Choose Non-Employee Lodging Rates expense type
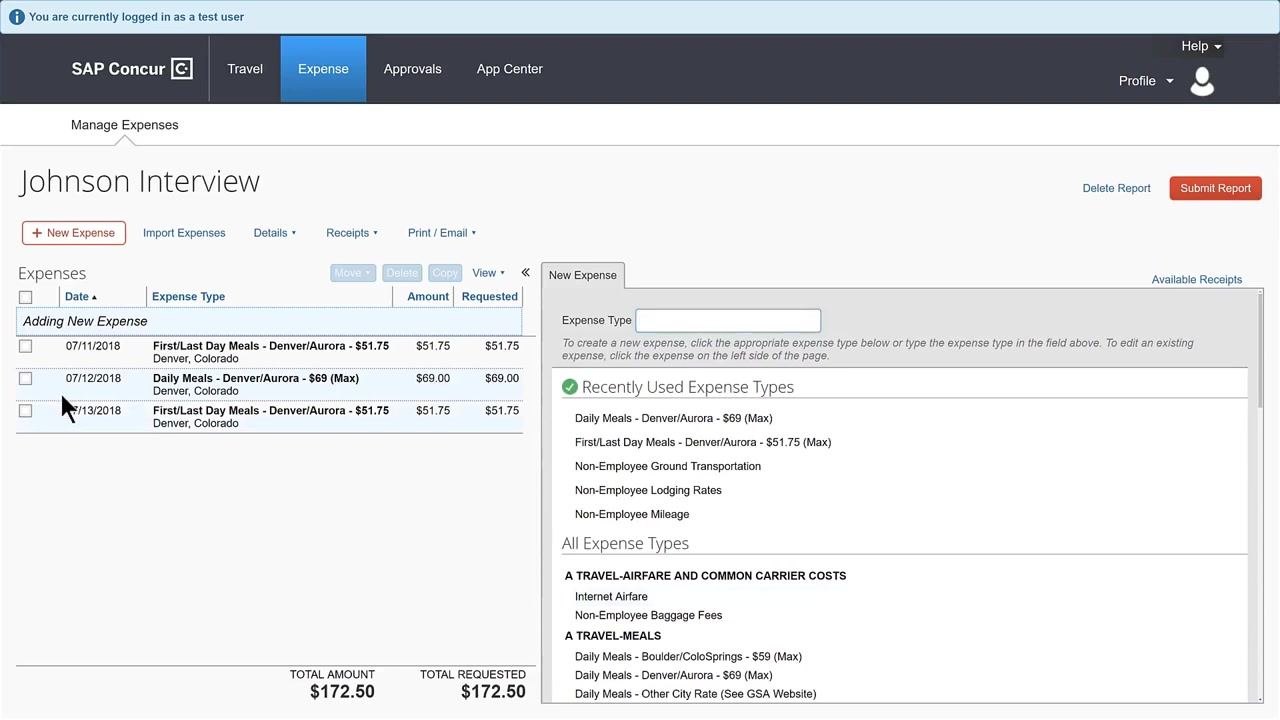This screenshot has width=1280, height=720. (648, 490)
